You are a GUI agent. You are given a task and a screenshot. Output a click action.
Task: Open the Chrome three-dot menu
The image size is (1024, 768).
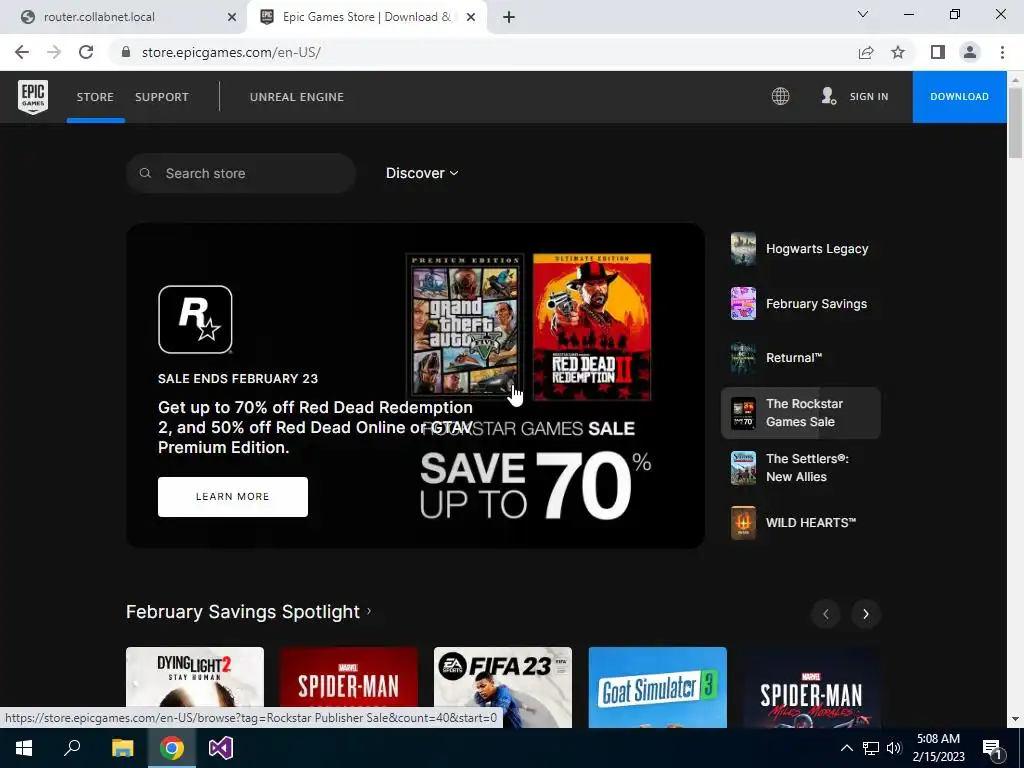(1002, 52)
